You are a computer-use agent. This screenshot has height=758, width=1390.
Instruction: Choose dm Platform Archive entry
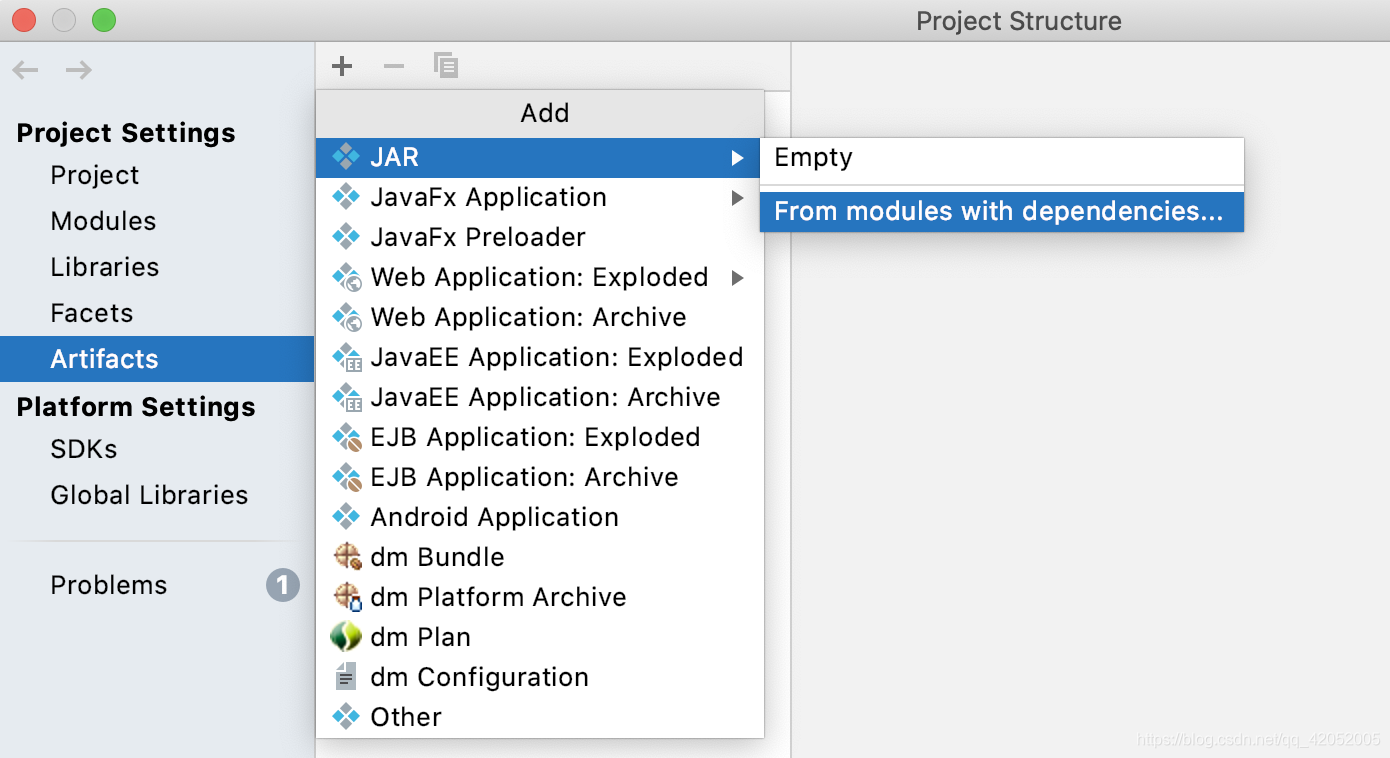point(540,598)
